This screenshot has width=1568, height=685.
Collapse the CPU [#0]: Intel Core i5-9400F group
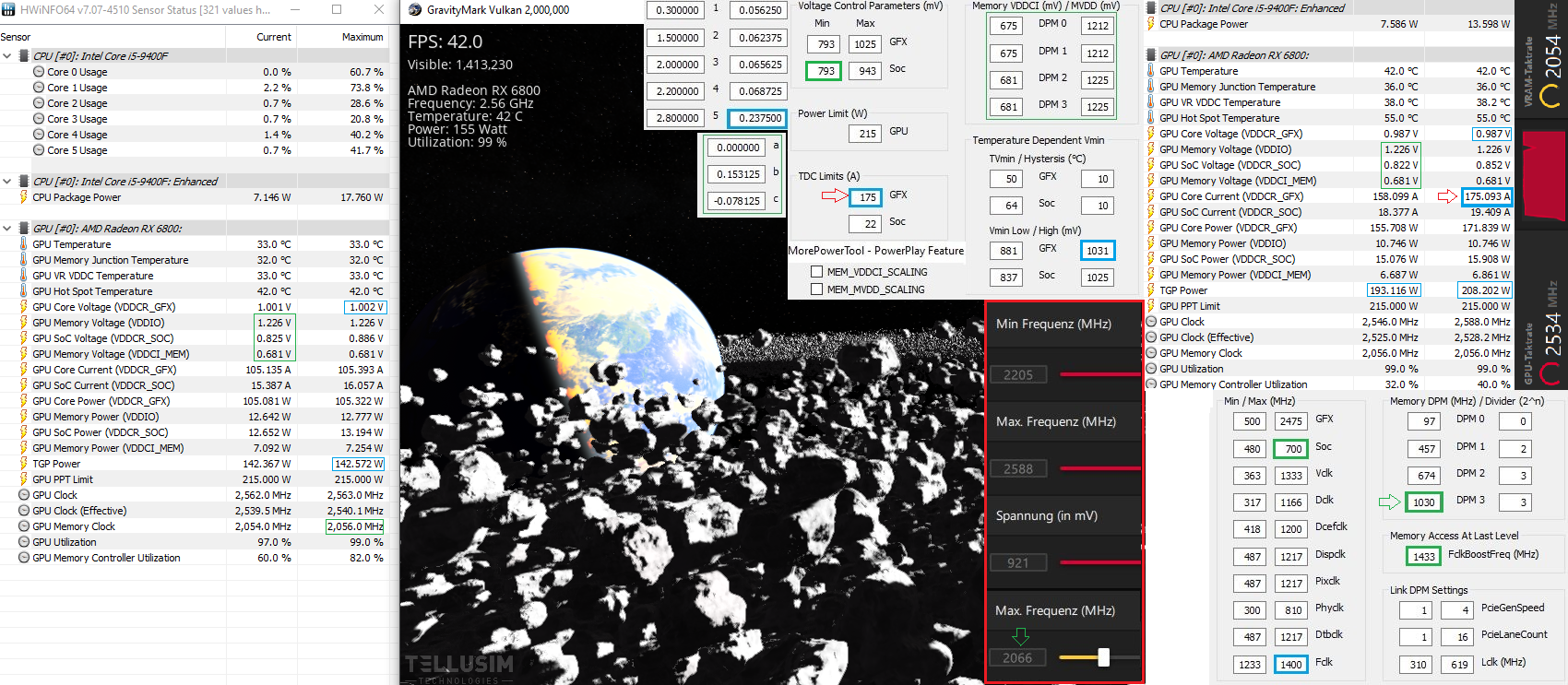pyautogui.click(x=7, y=56)
